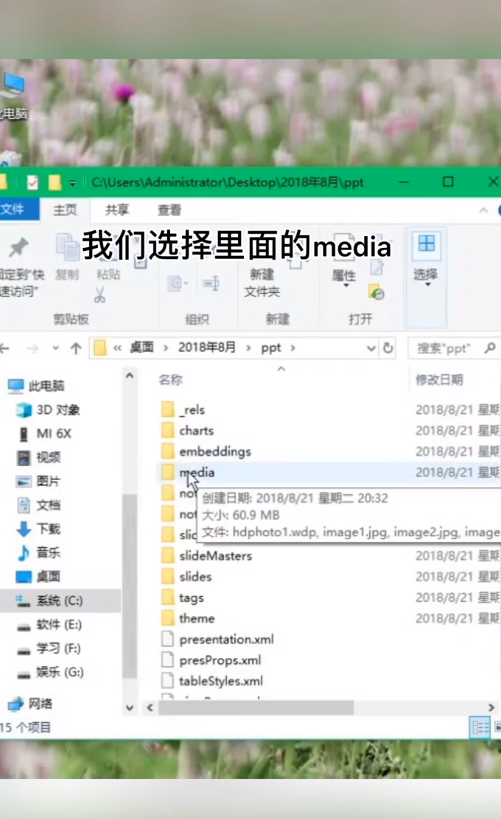Open quick access toolbar dropdown arrow

73,183
